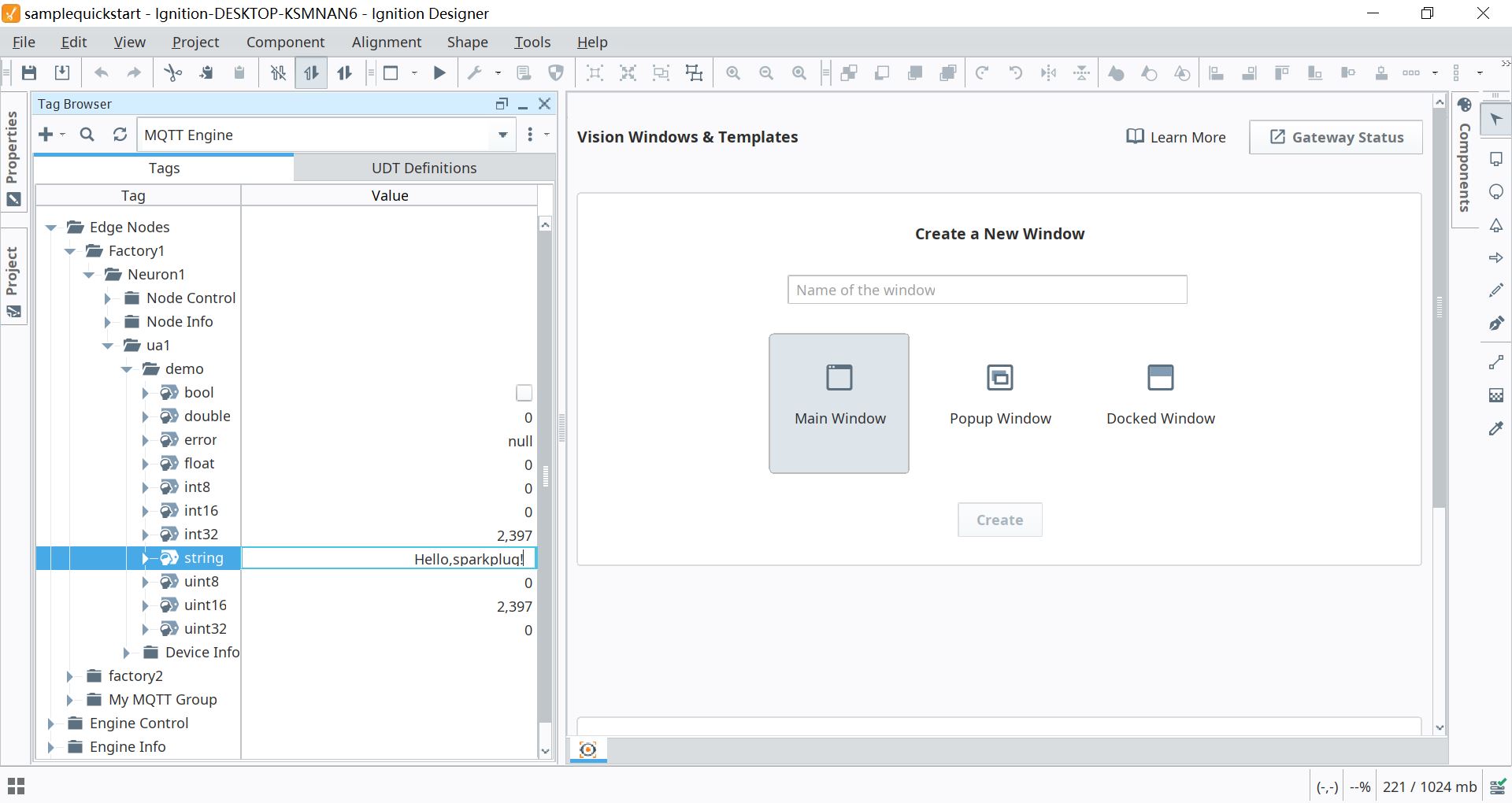The width and height of the screenshot is (1512, 803).
Task: Open the Learn More link
Action: point(1176,137)
